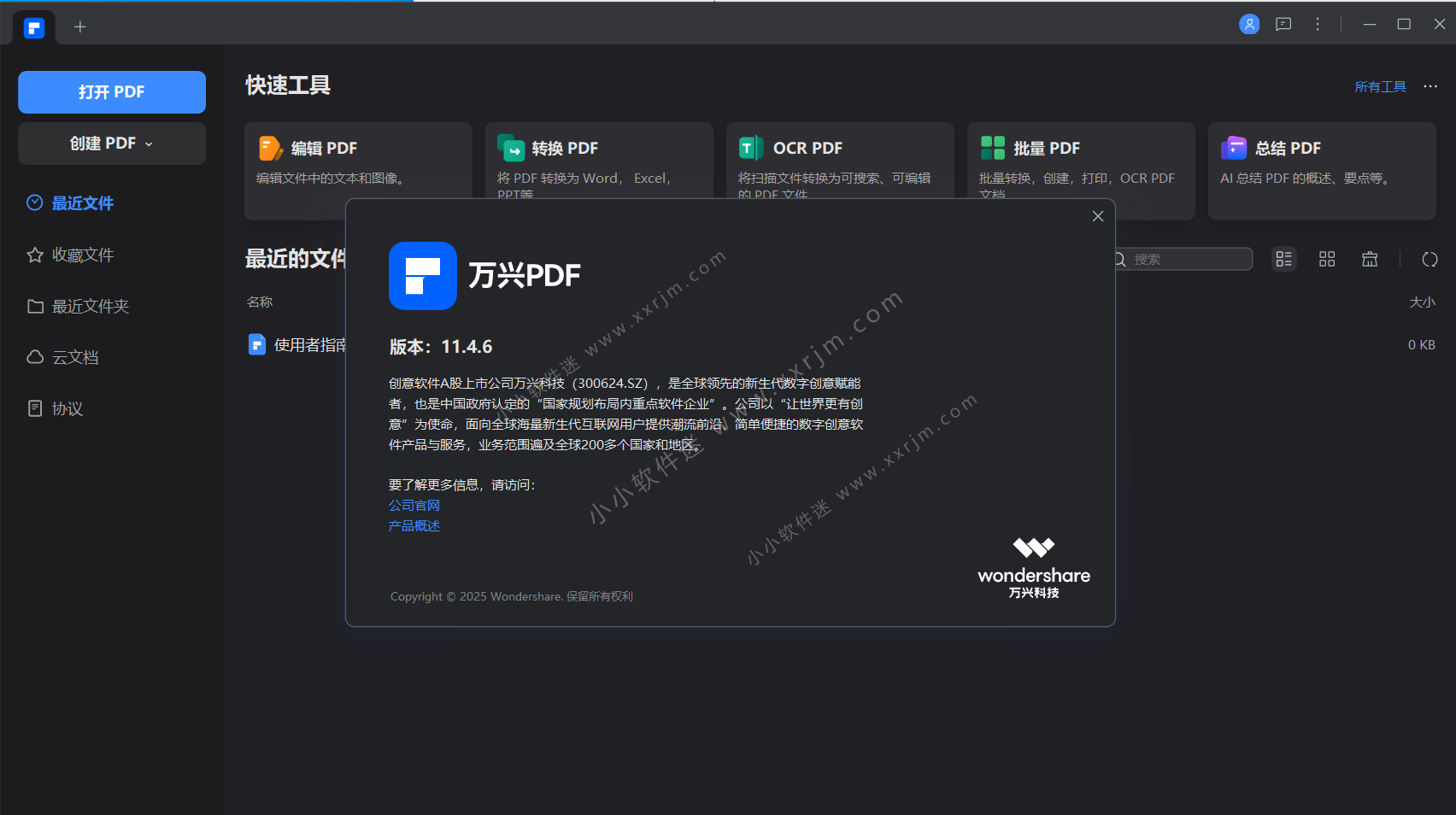Expand the 创建 PDF dropdown

tap(112, 144)
